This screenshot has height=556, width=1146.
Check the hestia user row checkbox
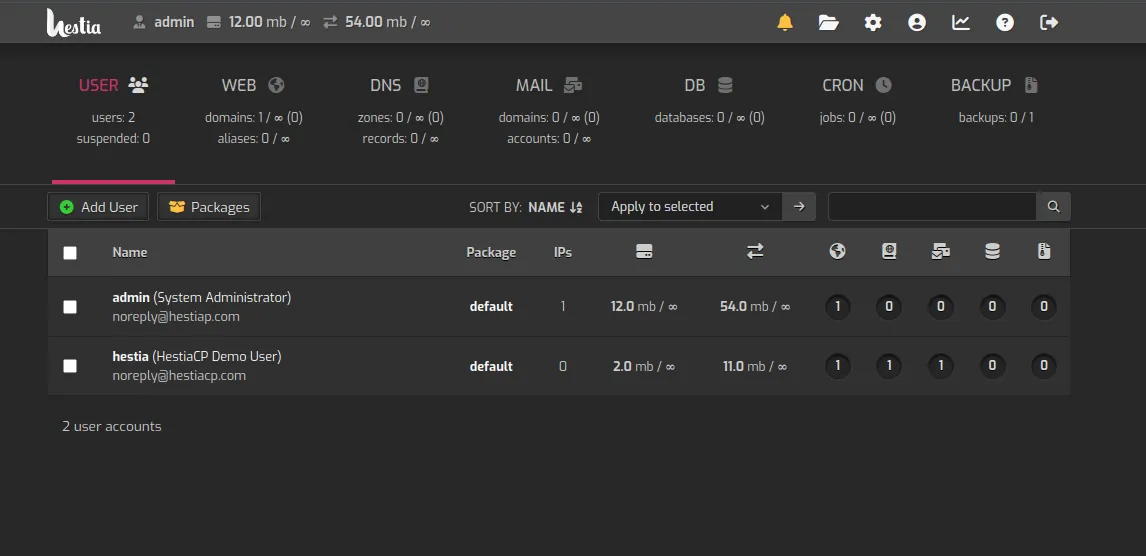[70, 366]
